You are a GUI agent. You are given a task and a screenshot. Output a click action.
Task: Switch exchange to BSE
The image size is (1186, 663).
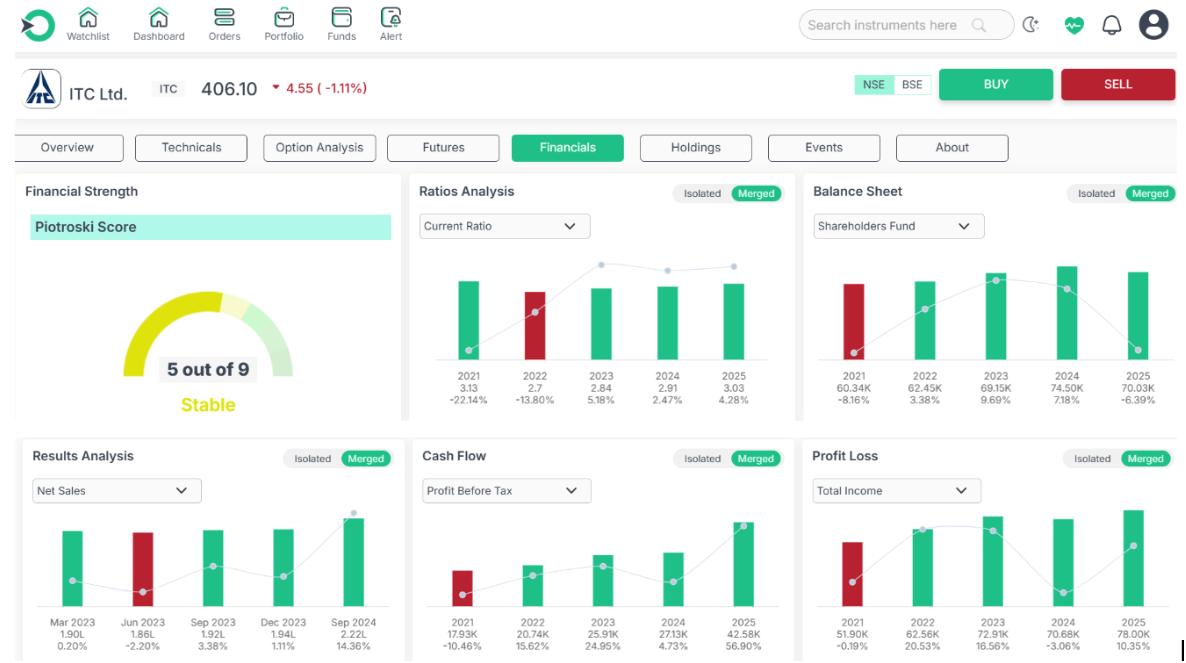click(912, 85)
